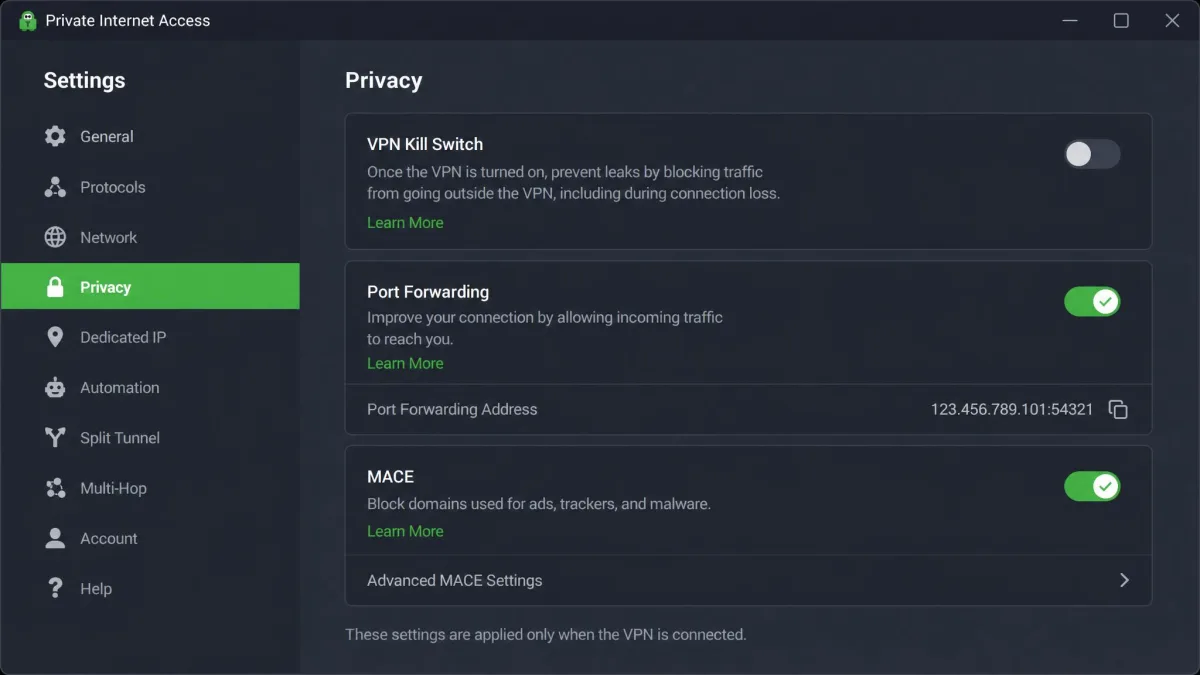This screenshot has width=1200, height=675.
Task: Click the Private Internet Access logo icon
Action: click(27, 20)
